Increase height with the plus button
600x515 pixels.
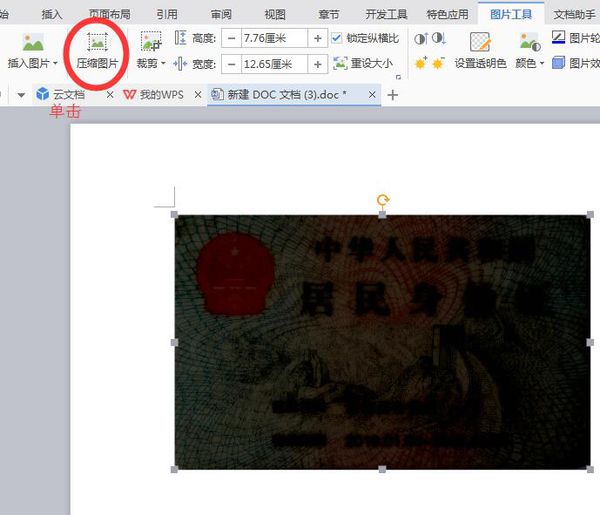pyautogui.click(x=318, y=38)
